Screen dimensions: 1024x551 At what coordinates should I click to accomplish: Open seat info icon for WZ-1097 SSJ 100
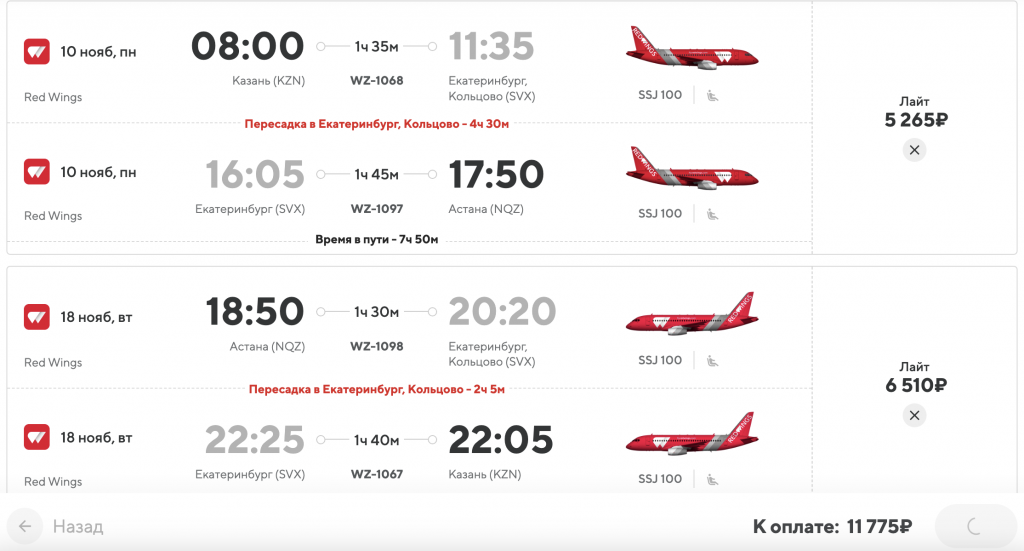712,214
